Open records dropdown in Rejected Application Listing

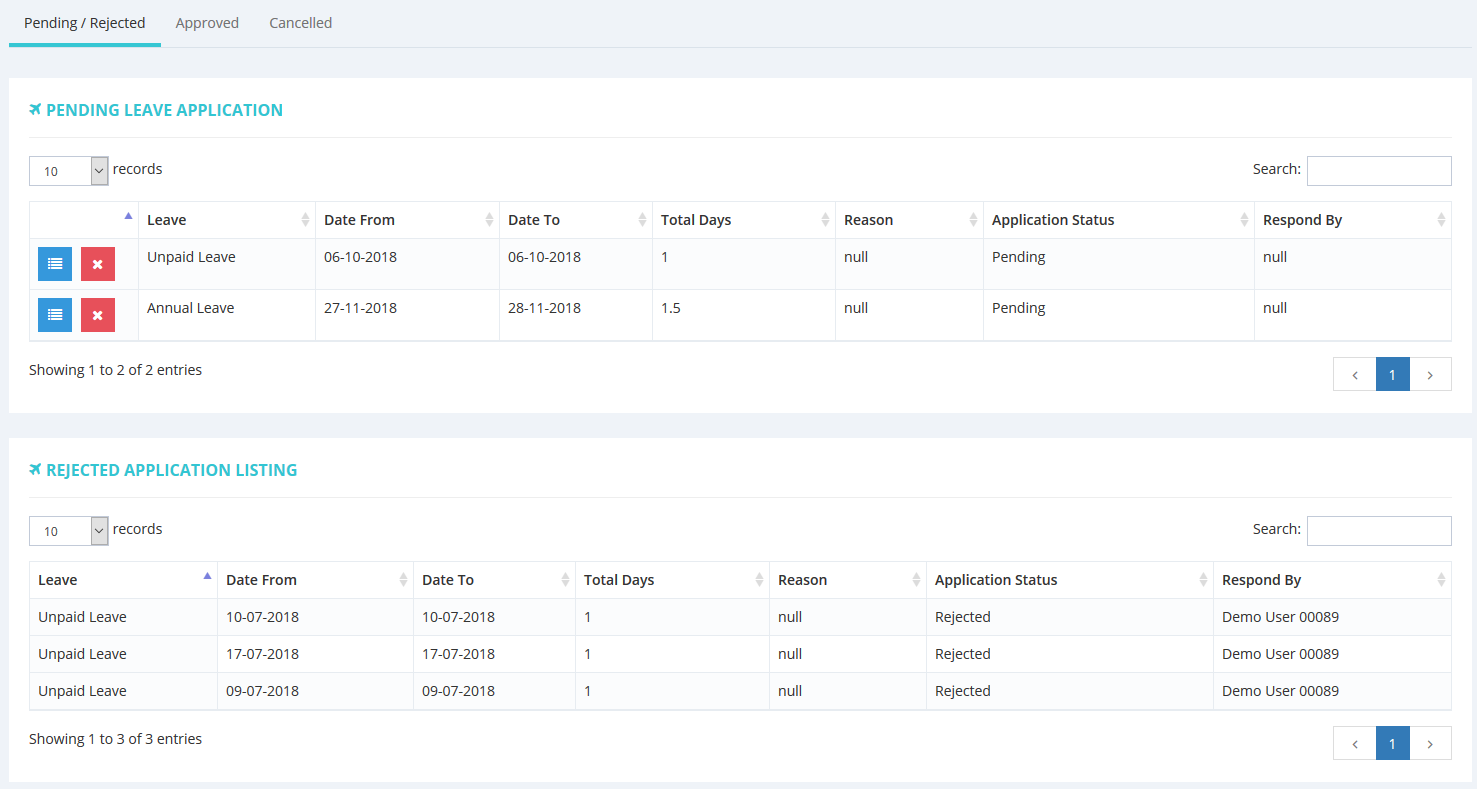69,531
